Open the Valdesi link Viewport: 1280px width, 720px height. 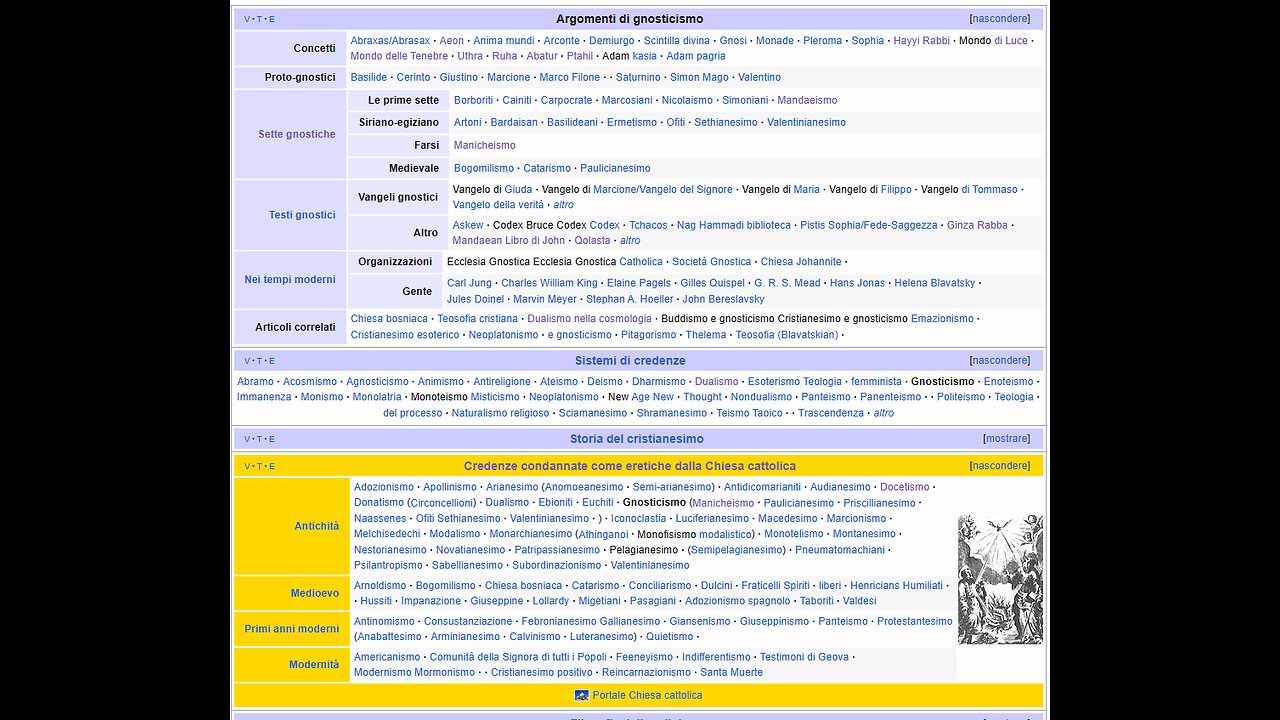[x=859, y=601]
